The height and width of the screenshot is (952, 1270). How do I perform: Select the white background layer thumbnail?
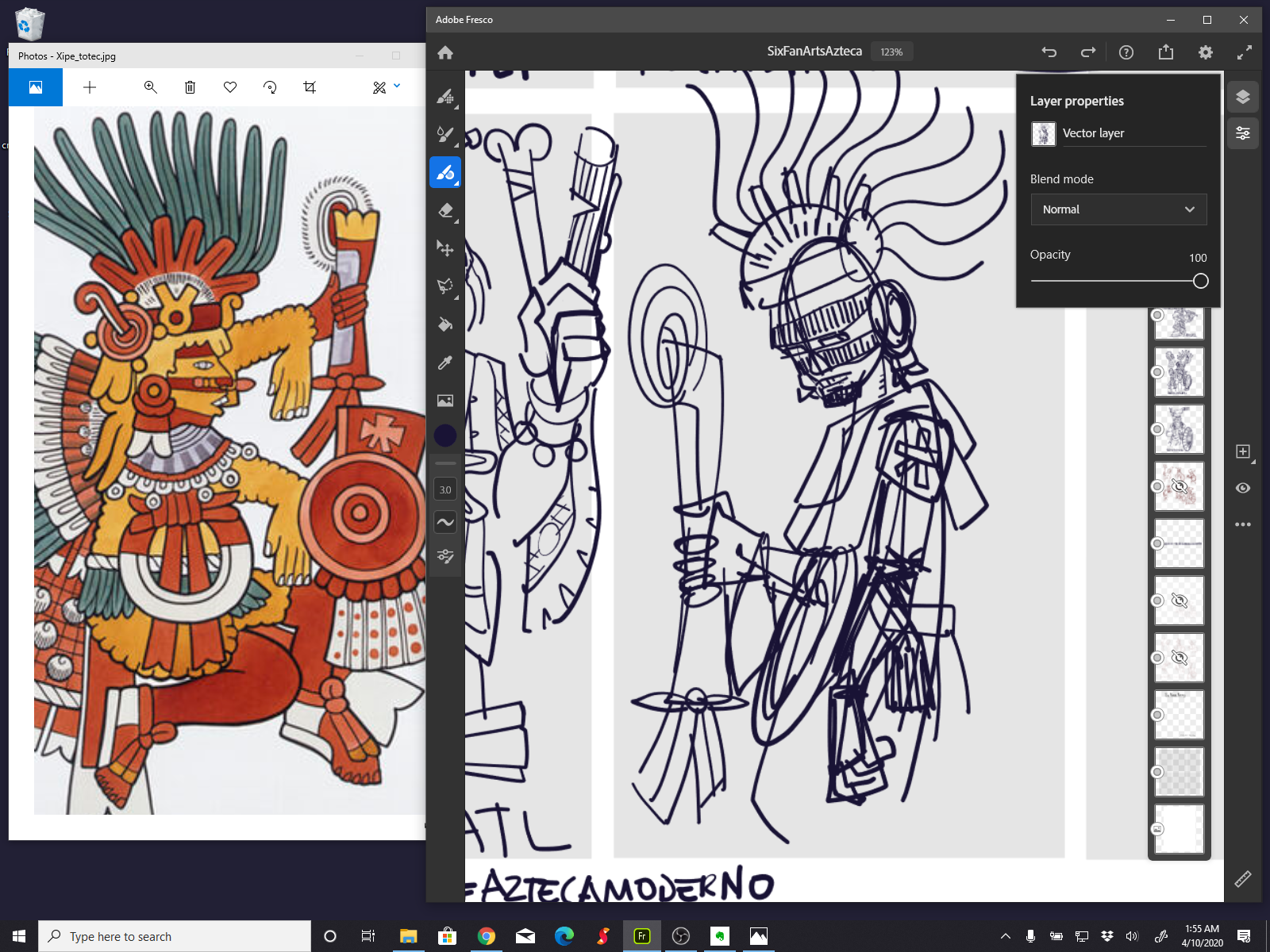[x=1179, y=829]
